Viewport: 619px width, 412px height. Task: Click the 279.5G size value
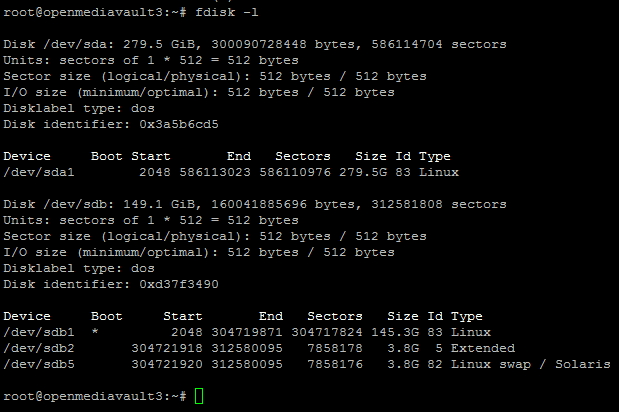[363, 172]
